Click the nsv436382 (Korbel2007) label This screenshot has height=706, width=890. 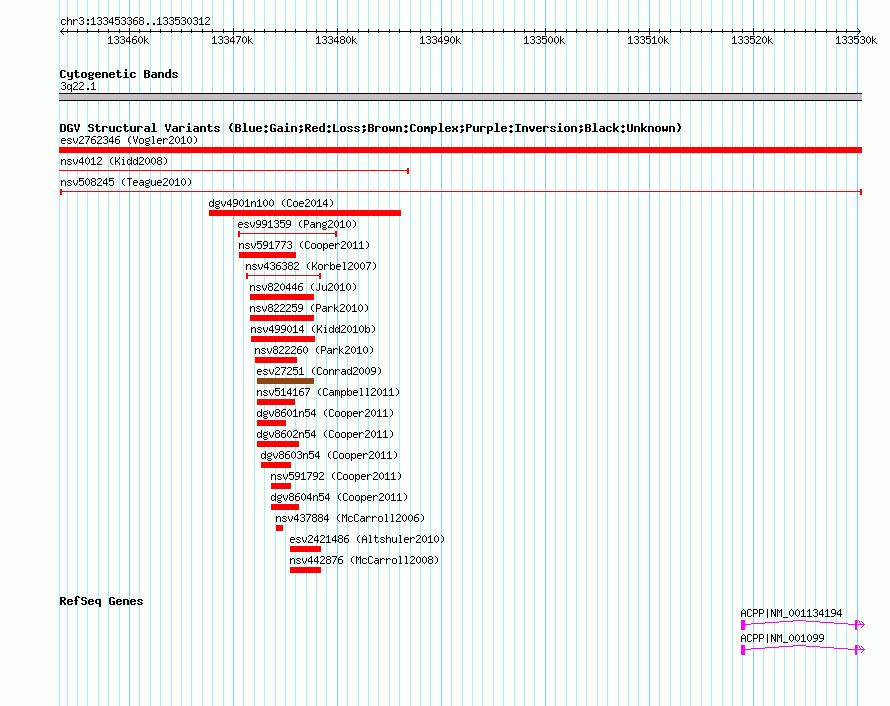pos(311,266)
